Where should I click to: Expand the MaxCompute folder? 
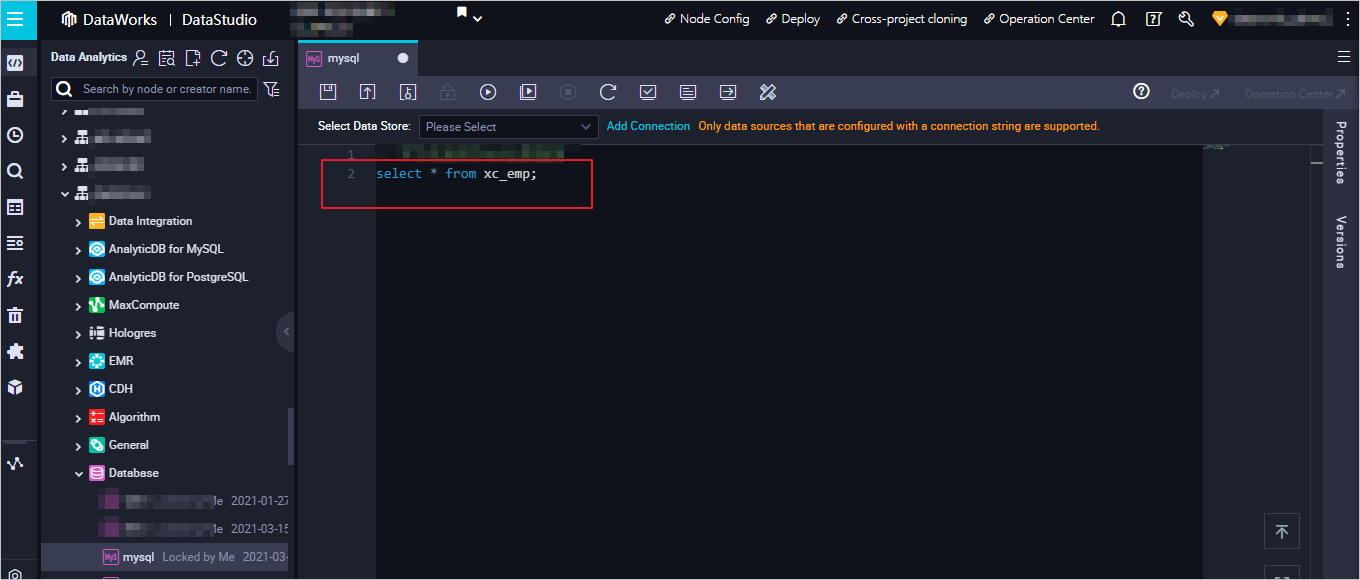click(x=78, y=306)
